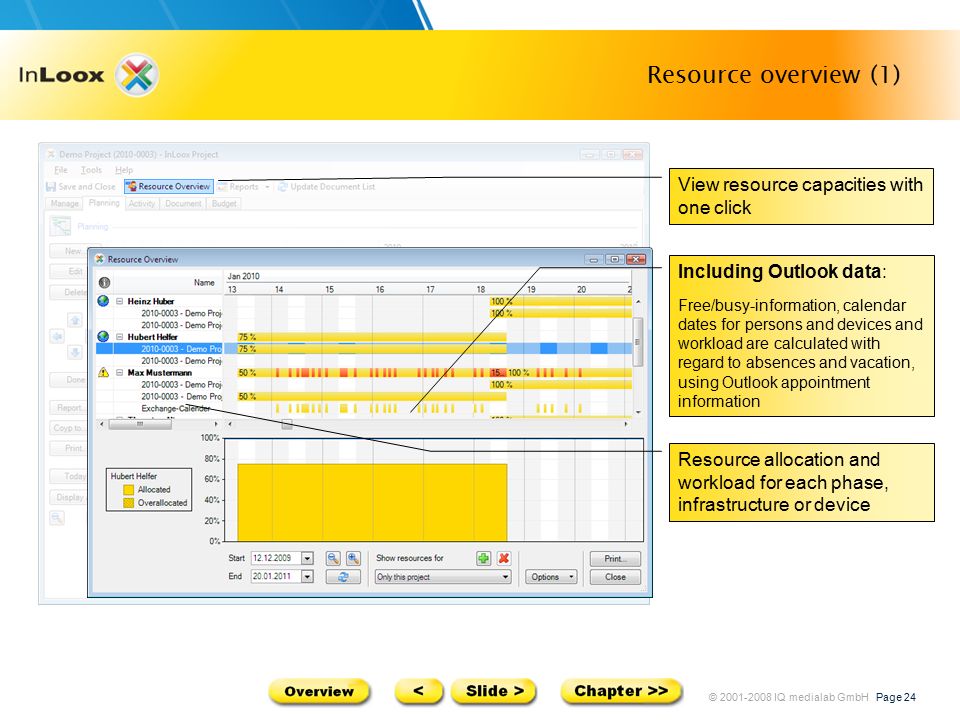Click the Done button in the project window
Image resolution: width=960 pixels, height=720 pixels.
67,380
